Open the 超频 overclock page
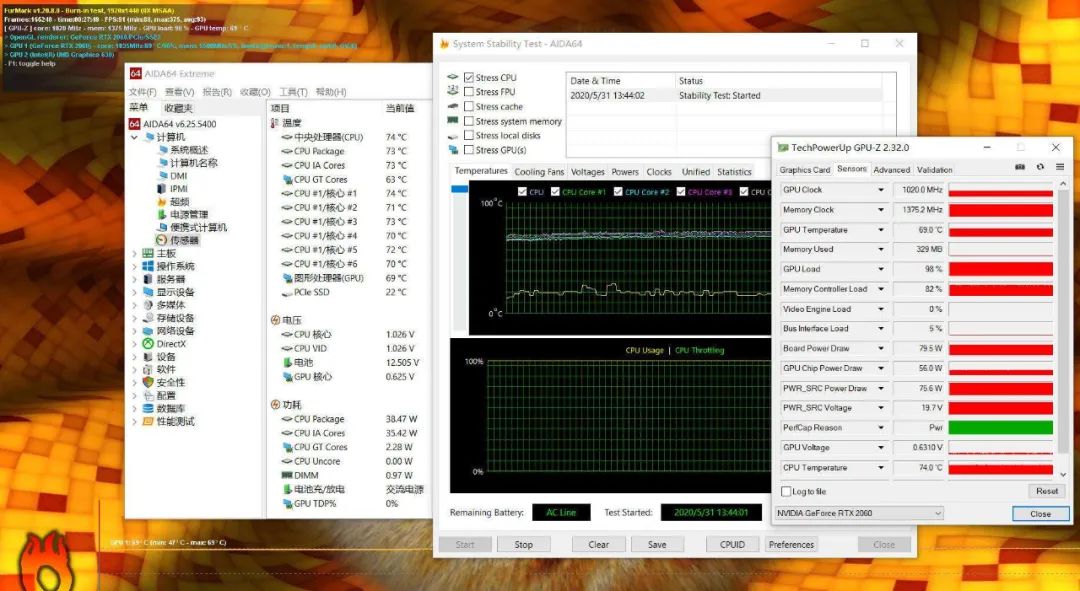This screenshot has width=1080, height=591. coord(179,201)
